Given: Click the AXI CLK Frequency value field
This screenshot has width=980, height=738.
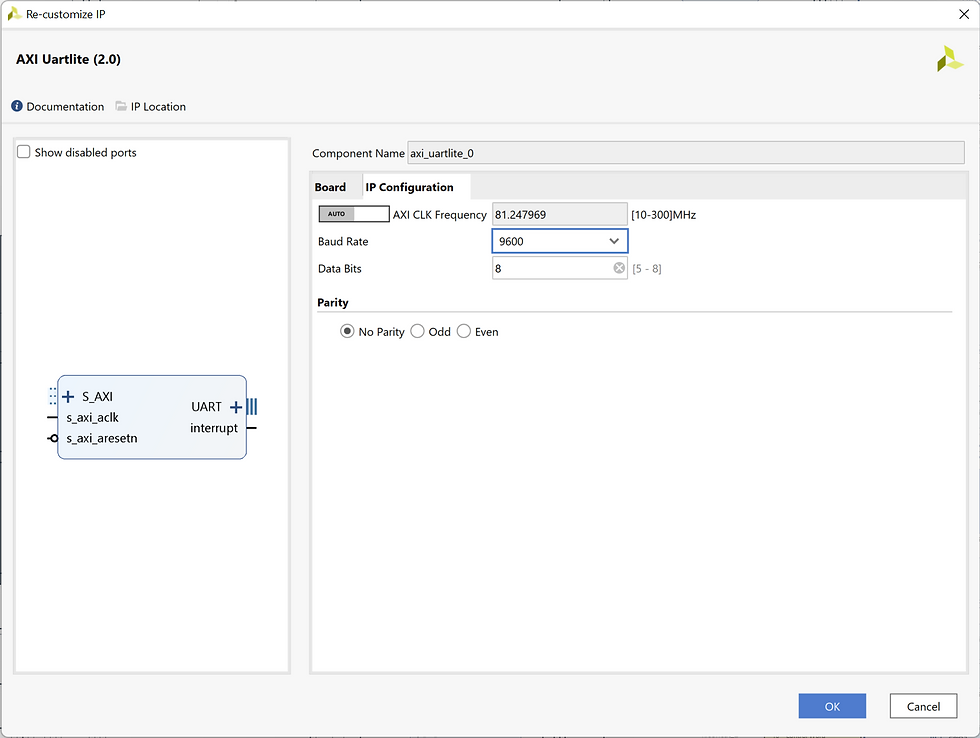Looking at the screenshot, I should [x=559, y=214].
